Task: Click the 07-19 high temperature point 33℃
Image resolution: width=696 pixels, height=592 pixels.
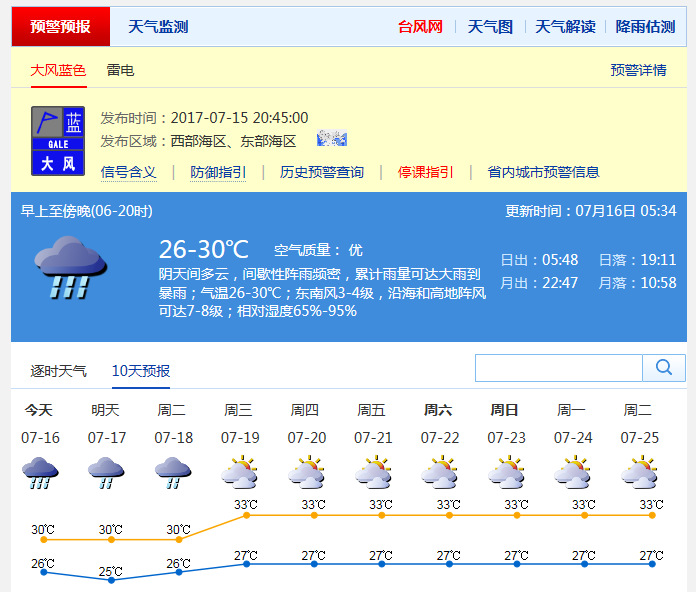Action: (x=247, y=515)
